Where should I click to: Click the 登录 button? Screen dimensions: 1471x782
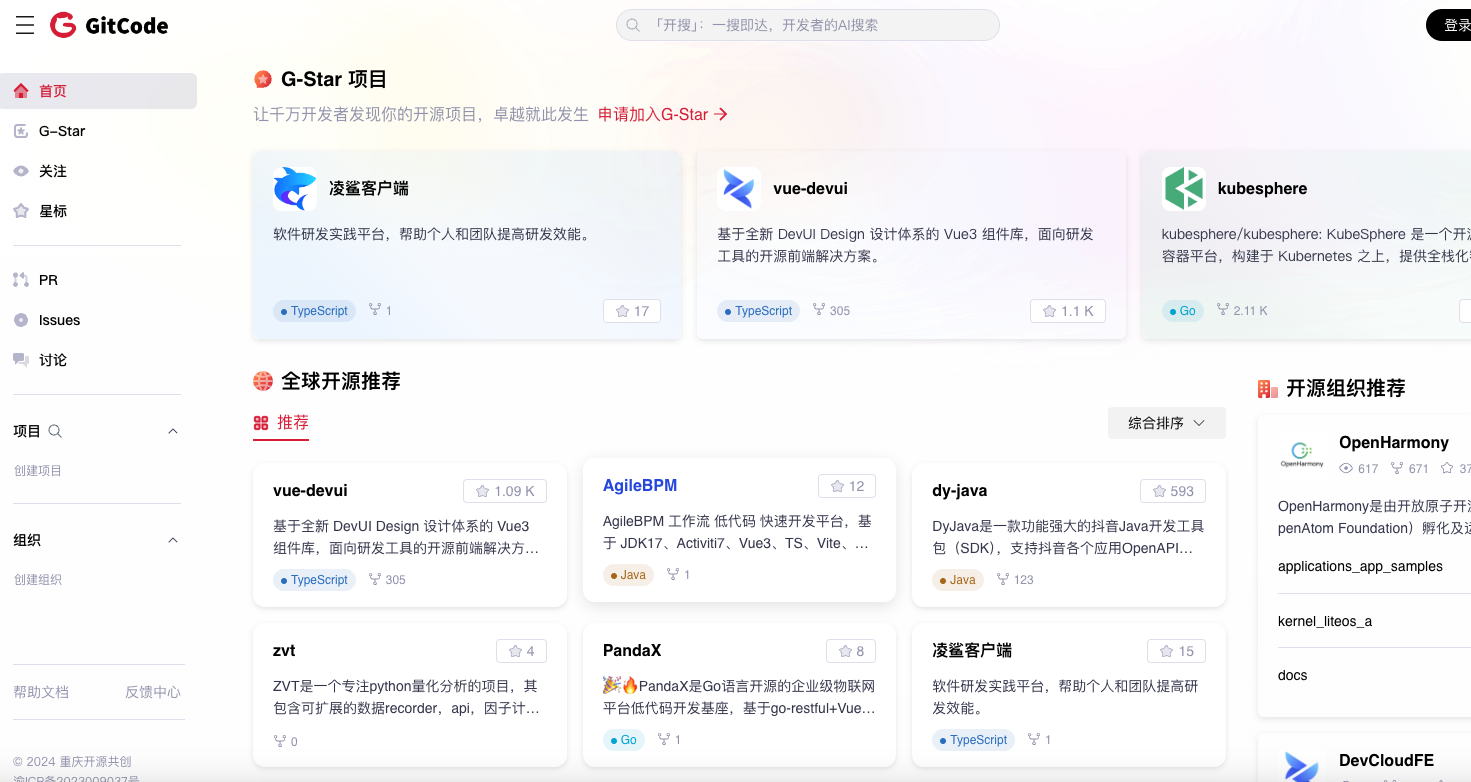1450,25
